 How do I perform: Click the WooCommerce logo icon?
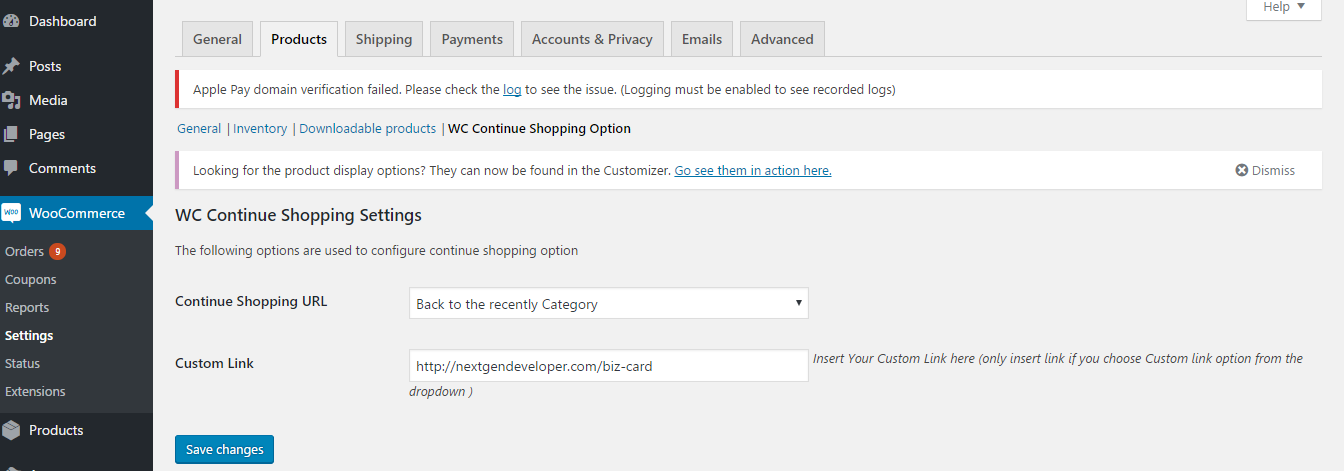tap(11, 213)
